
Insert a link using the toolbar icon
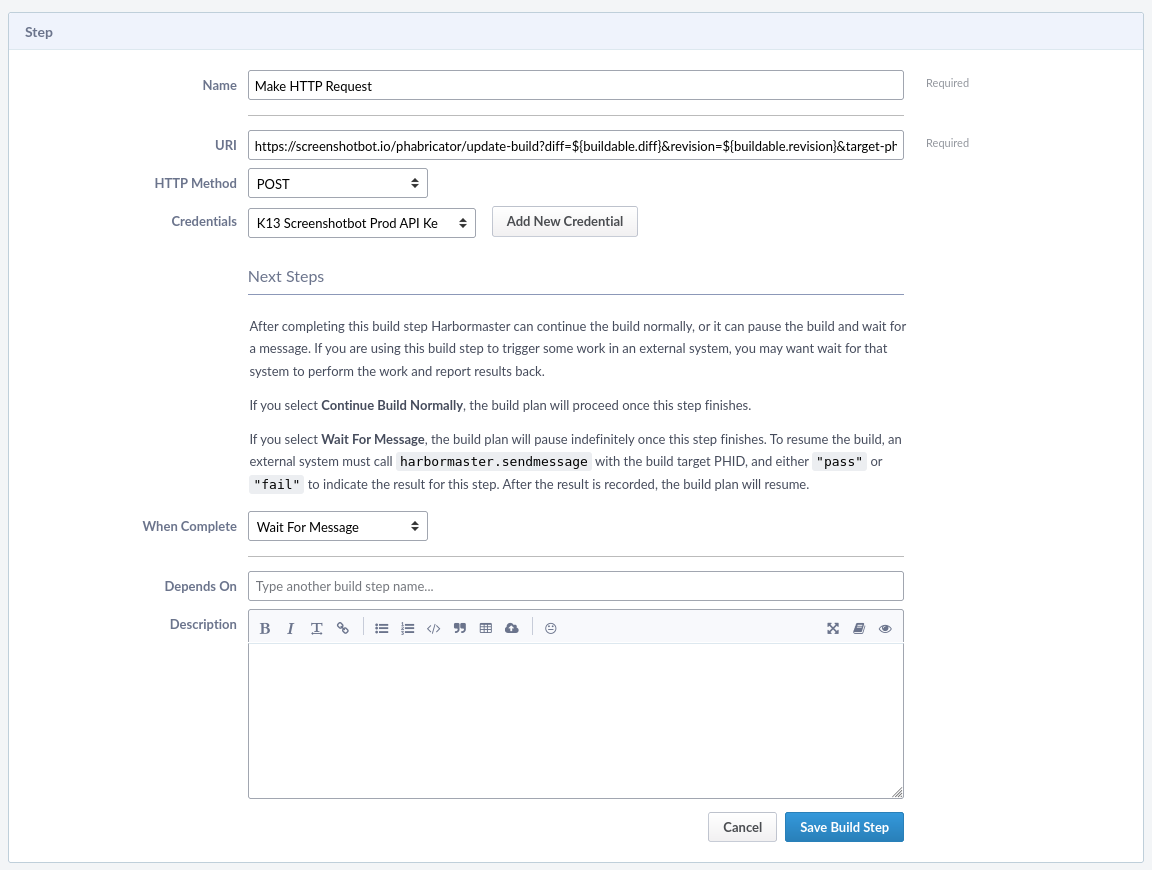(x=343, y=628)
